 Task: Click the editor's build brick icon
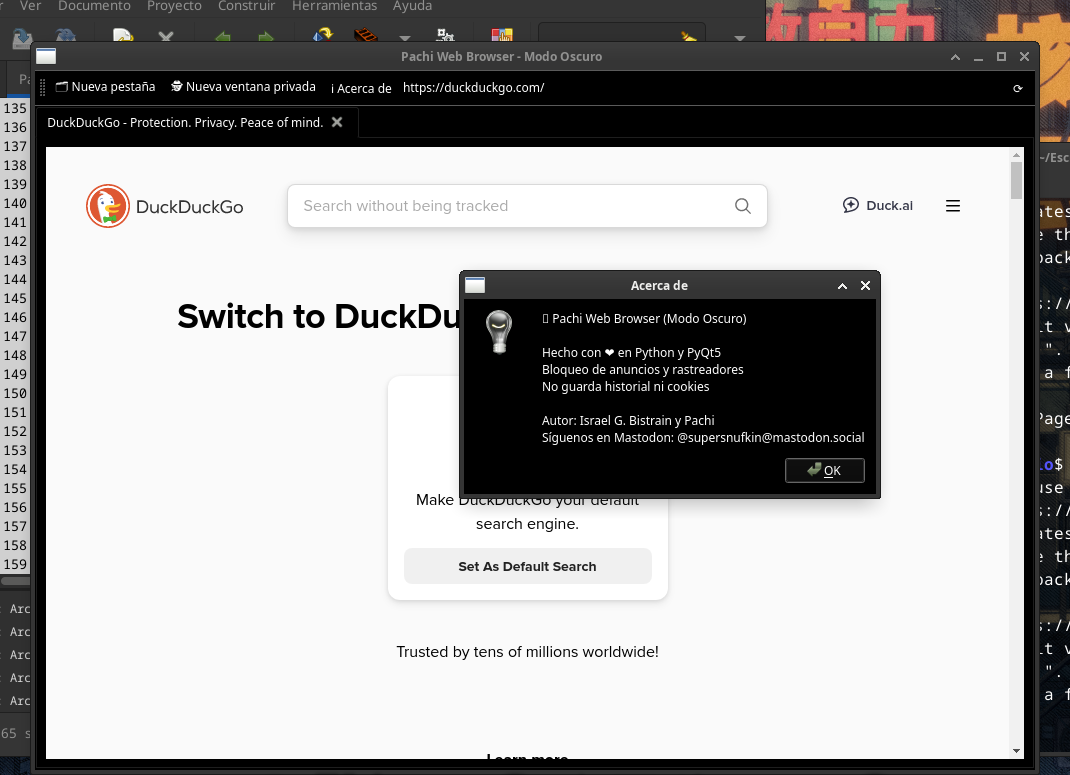click(x=366, y=35)
